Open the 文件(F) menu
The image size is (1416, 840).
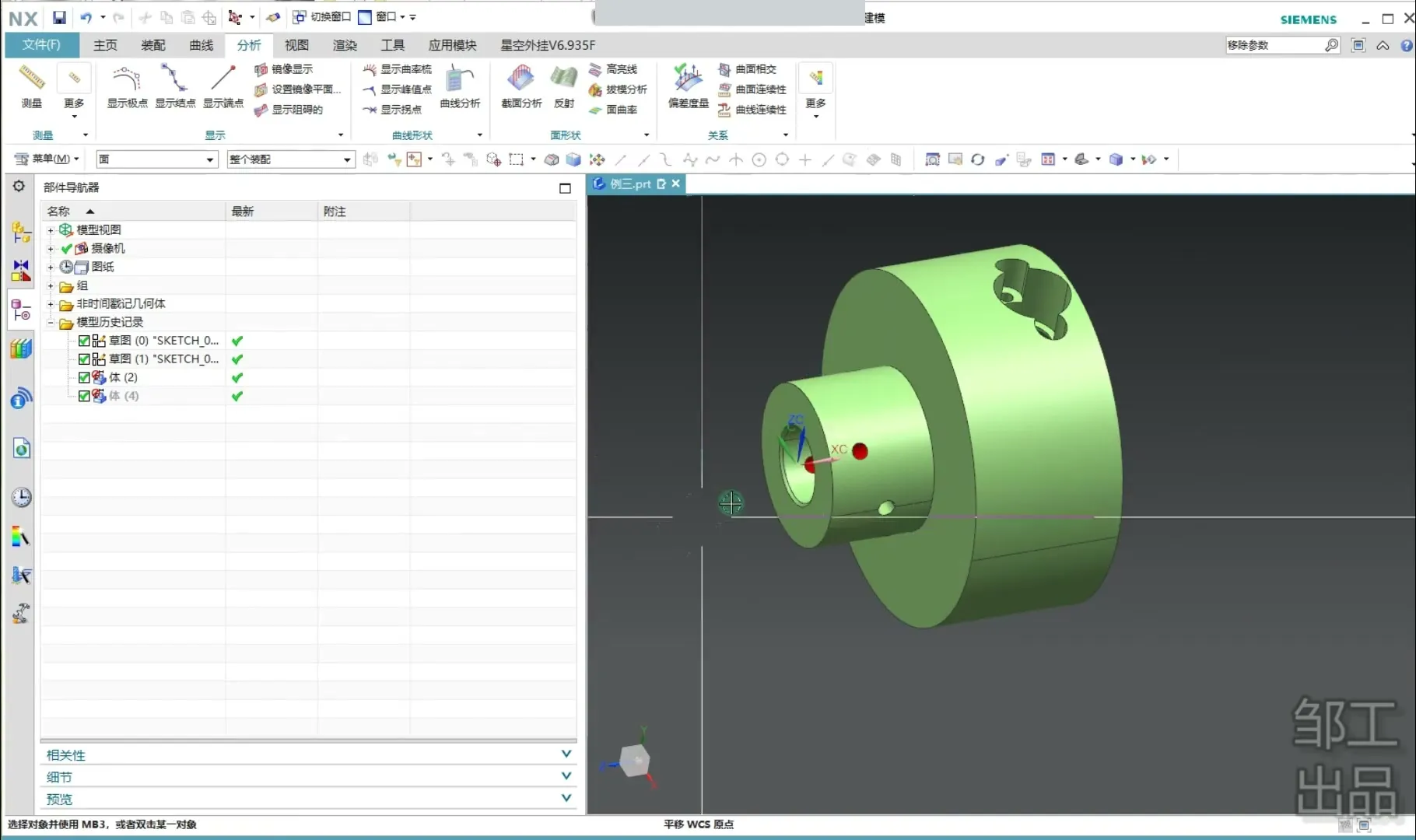click(41, 45)
